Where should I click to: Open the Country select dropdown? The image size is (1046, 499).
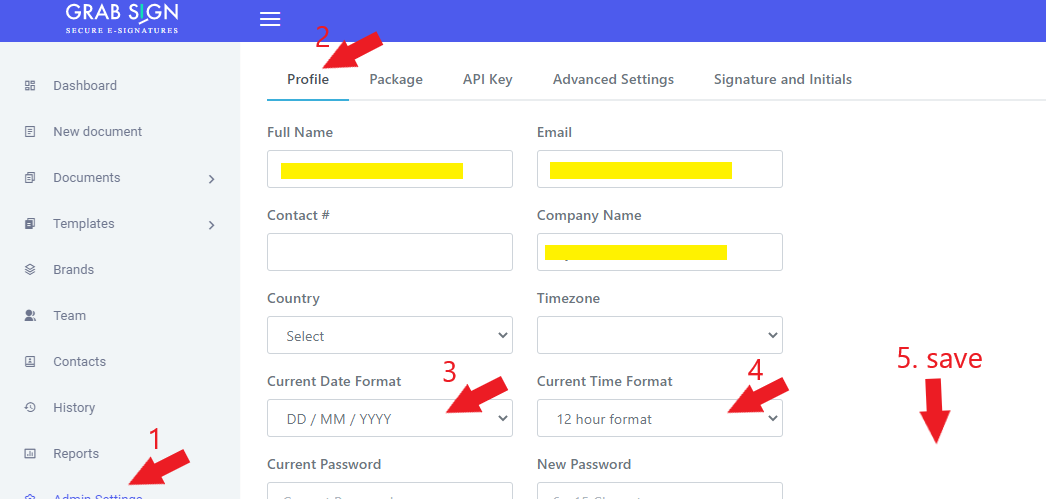coord(389,335)
